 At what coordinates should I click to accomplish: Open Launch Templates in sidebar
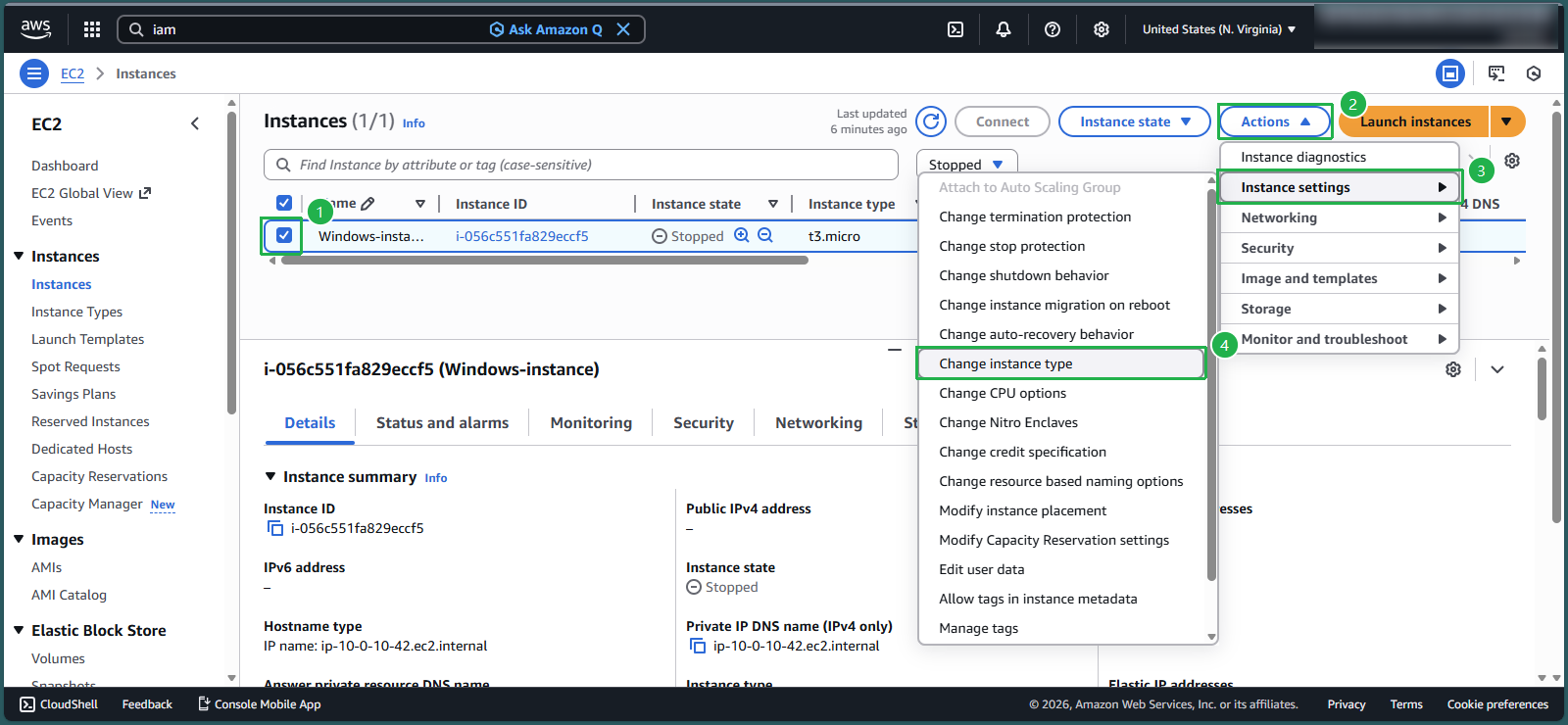[x=87, y=339]
